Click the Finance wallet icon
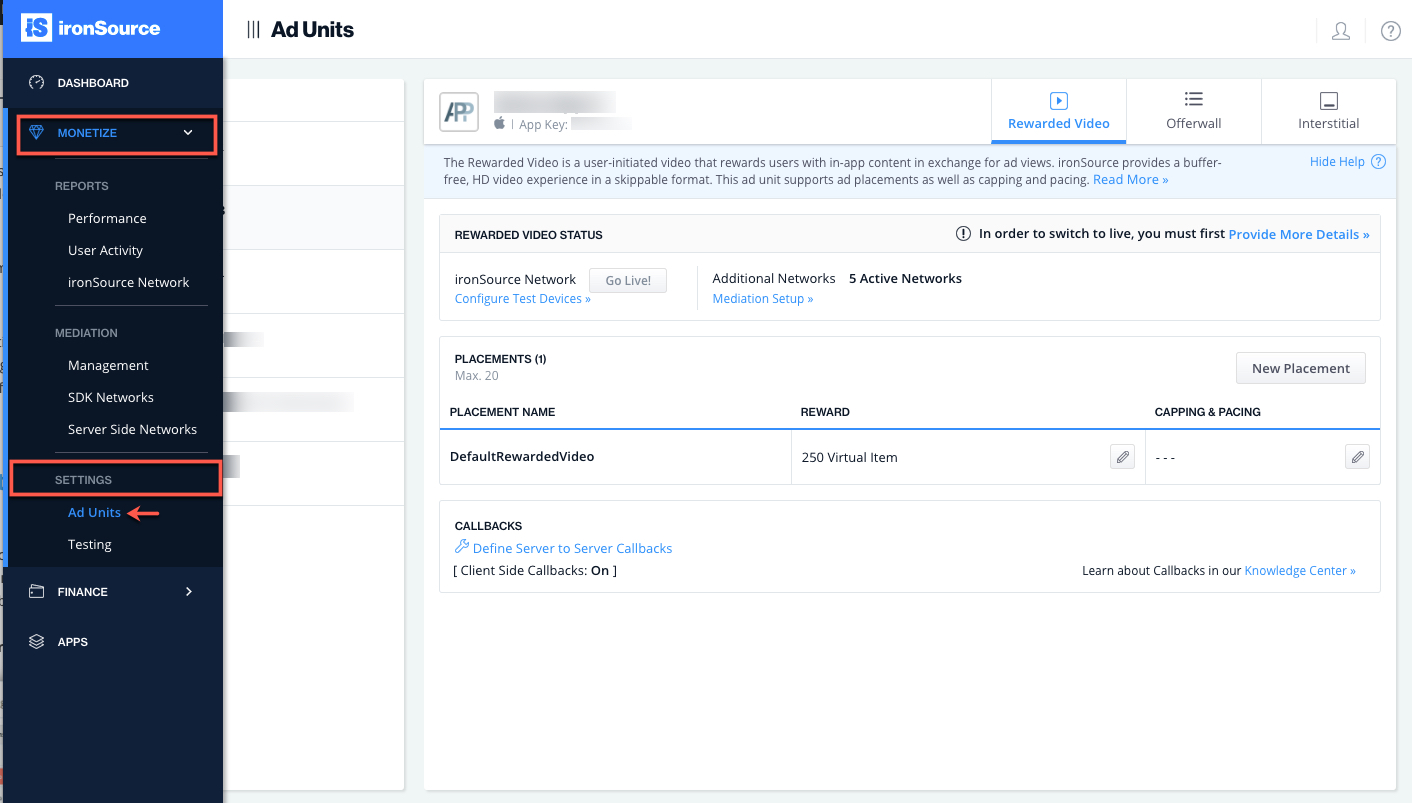Viewport: 1412px width, 803px height. click(x=37, y=592)
